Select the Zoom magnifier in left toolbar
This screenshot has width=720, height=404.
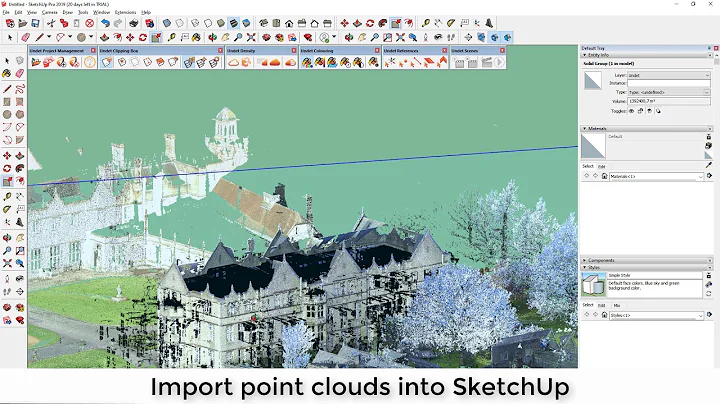point(7,251)
